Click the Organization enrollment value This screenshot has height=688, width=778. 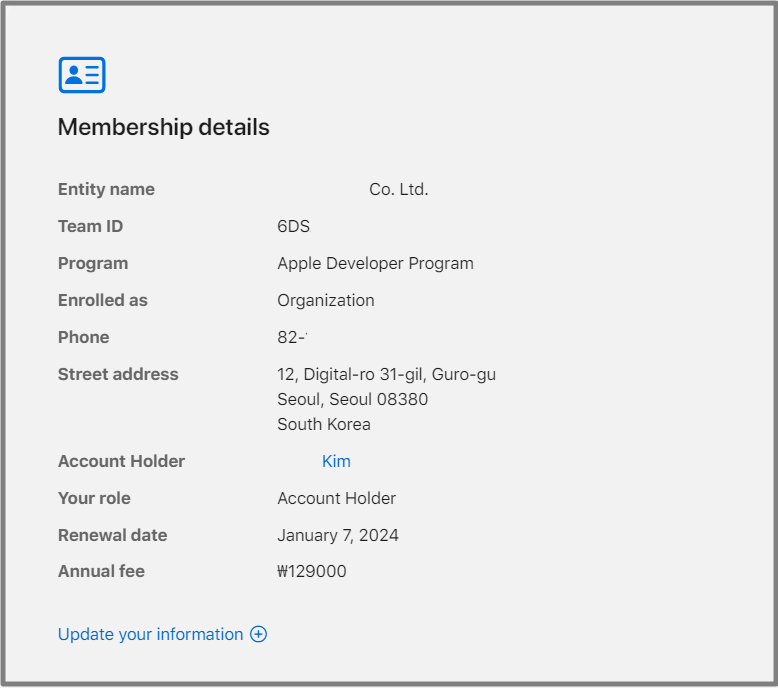click(x=325, y=300)
